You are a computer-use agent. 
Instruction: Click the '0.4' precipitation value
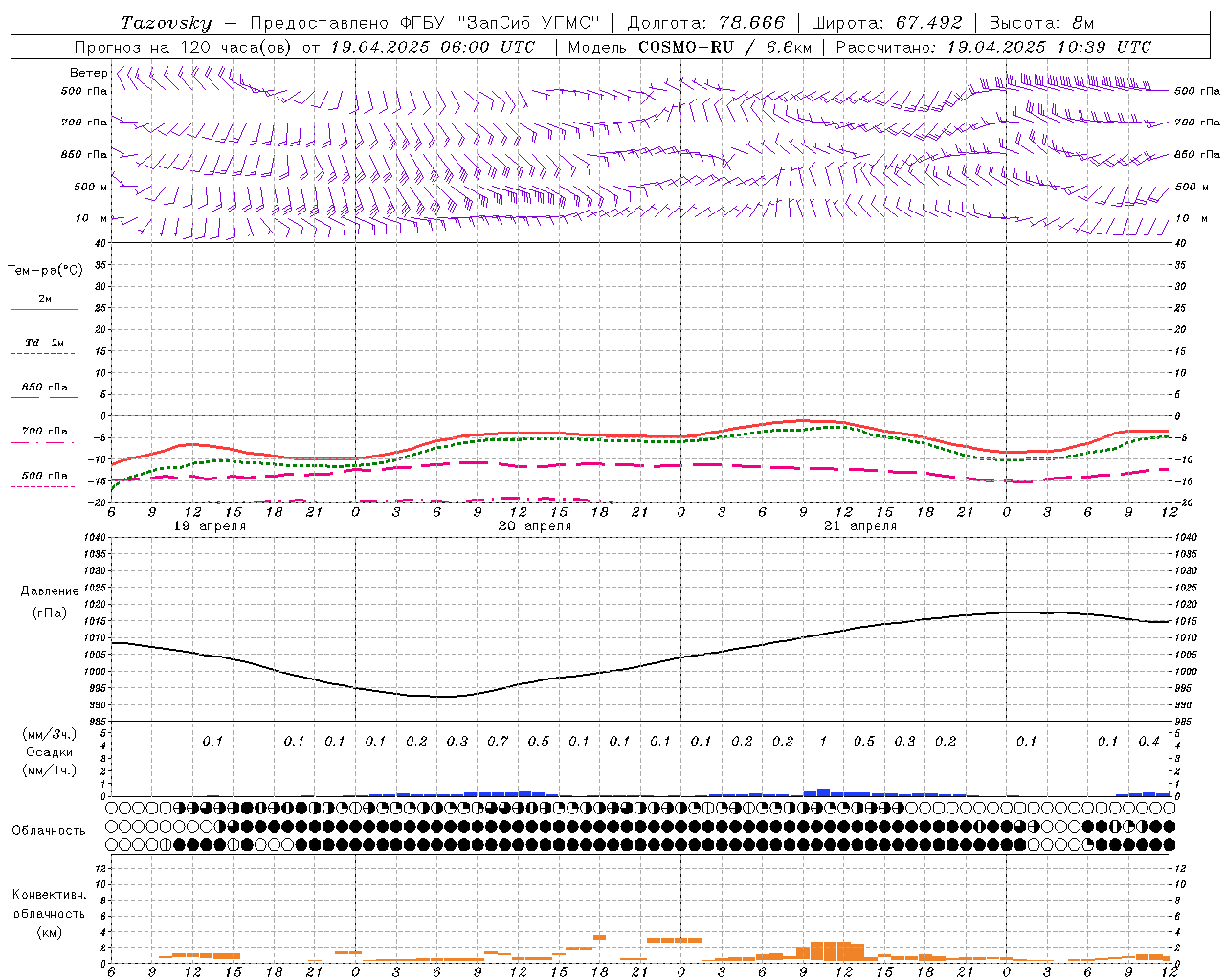(1148, 742)
